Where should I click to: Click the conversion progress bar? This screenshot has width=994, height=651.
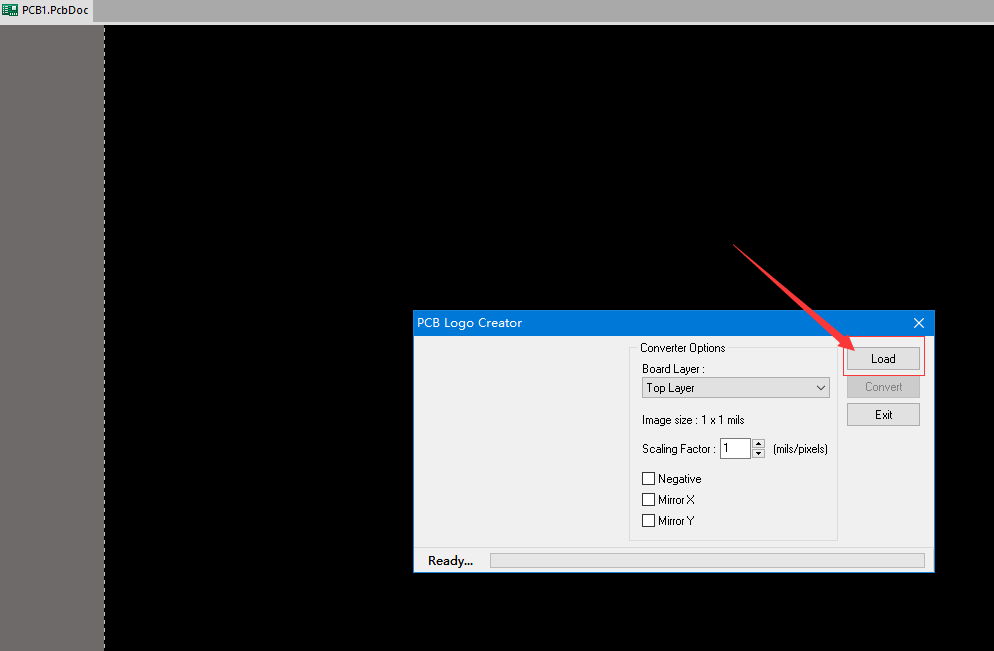point(706,561)
